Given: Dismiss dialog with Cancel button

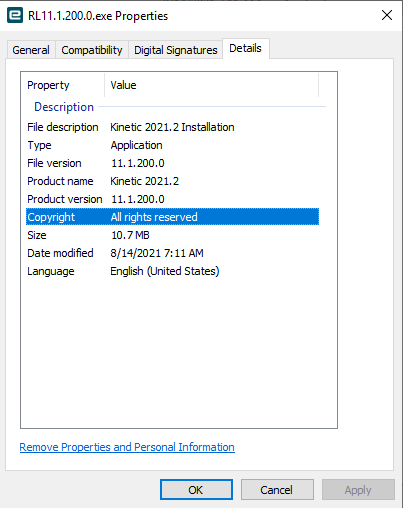Looking at the screenshot, I should click(x=277, y=490).
